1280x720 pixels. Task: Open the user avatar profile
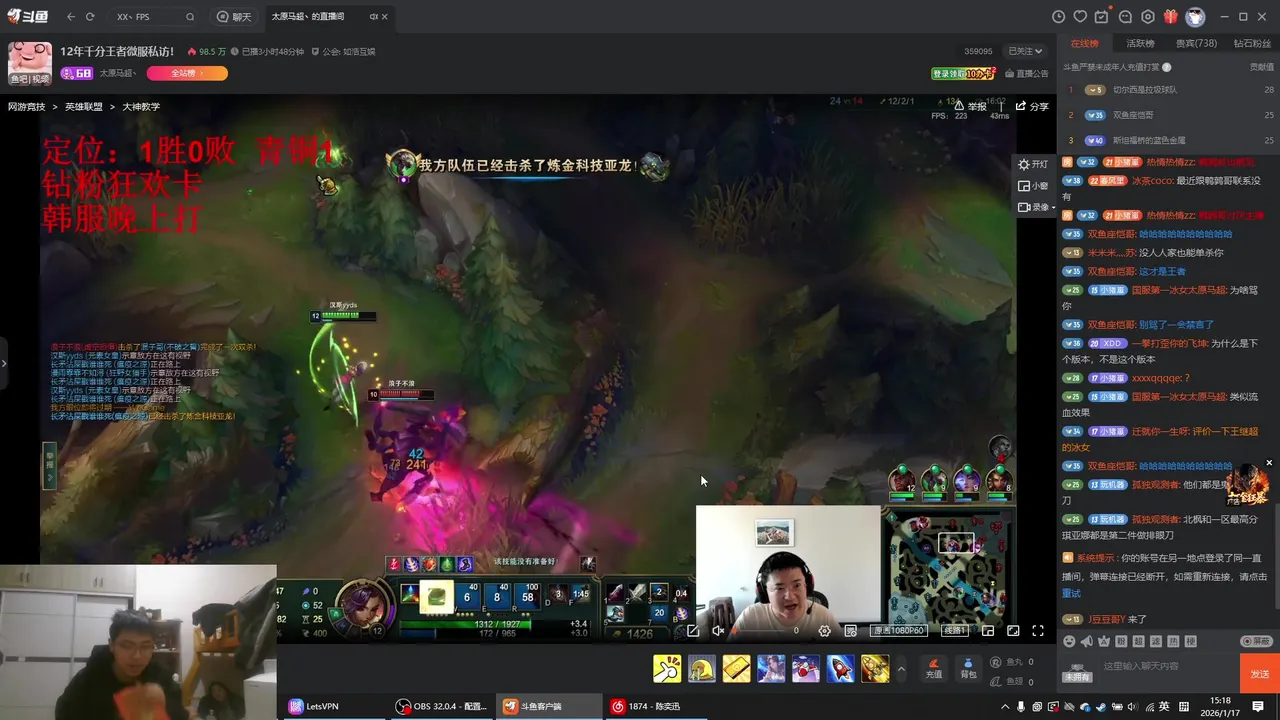click(1195, 17)
